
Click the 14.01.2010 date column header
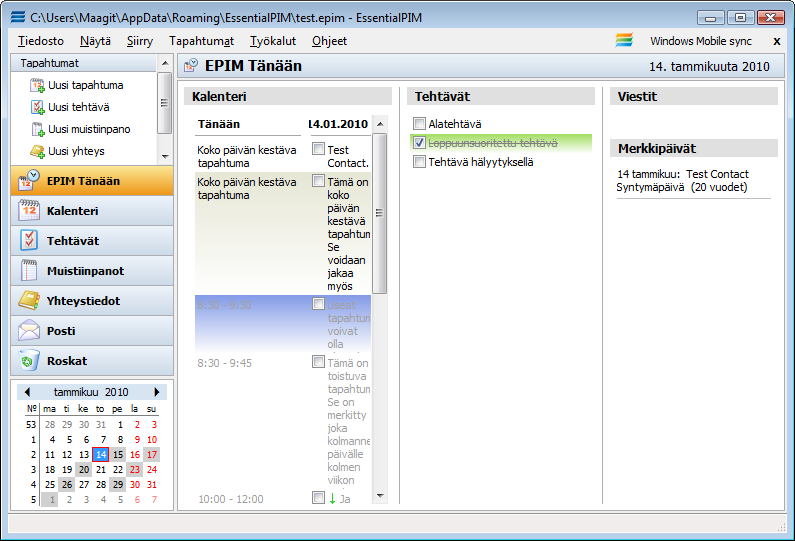click(338, 124)
